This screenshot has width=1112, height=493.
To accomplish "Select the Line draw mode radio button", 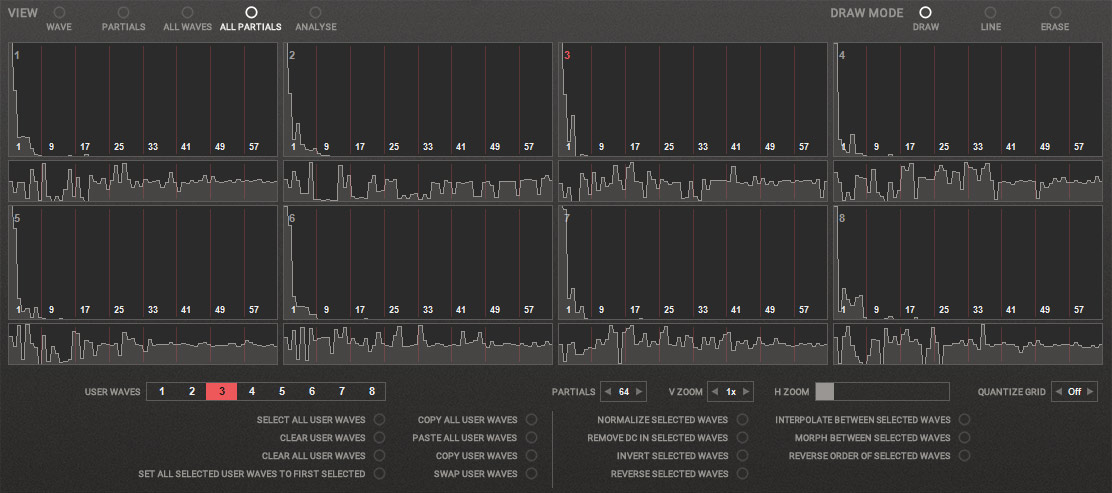I will 990,12.
